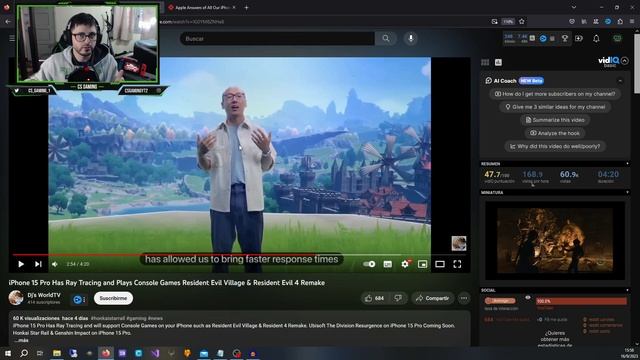
Task: Open a new browser tab
Action: click(246, 7)
